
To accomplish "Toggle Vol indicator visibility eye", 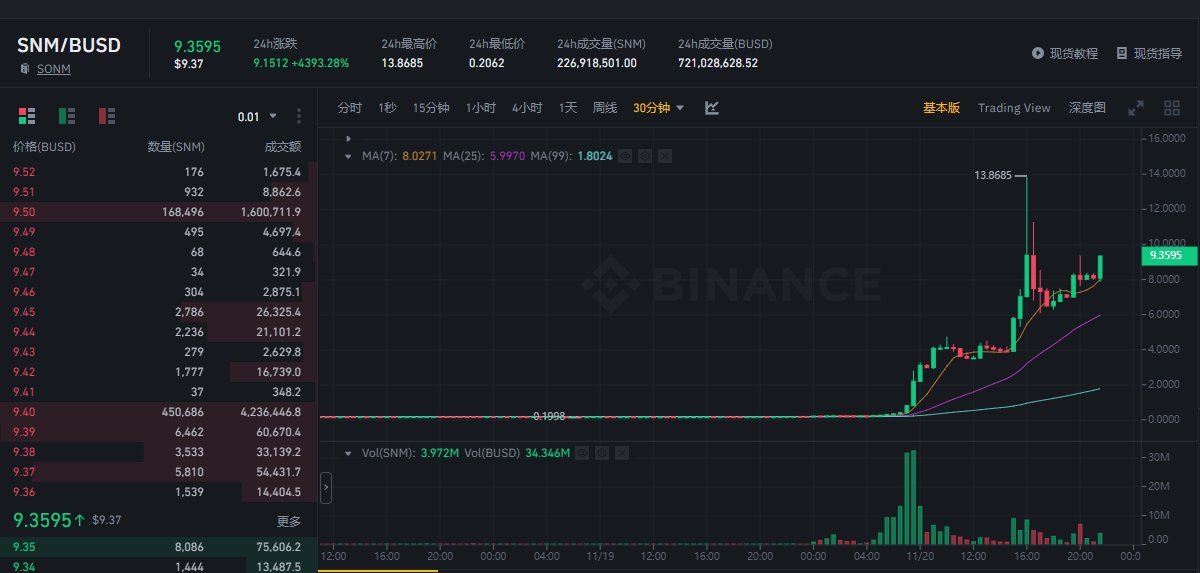I will 582,453.
